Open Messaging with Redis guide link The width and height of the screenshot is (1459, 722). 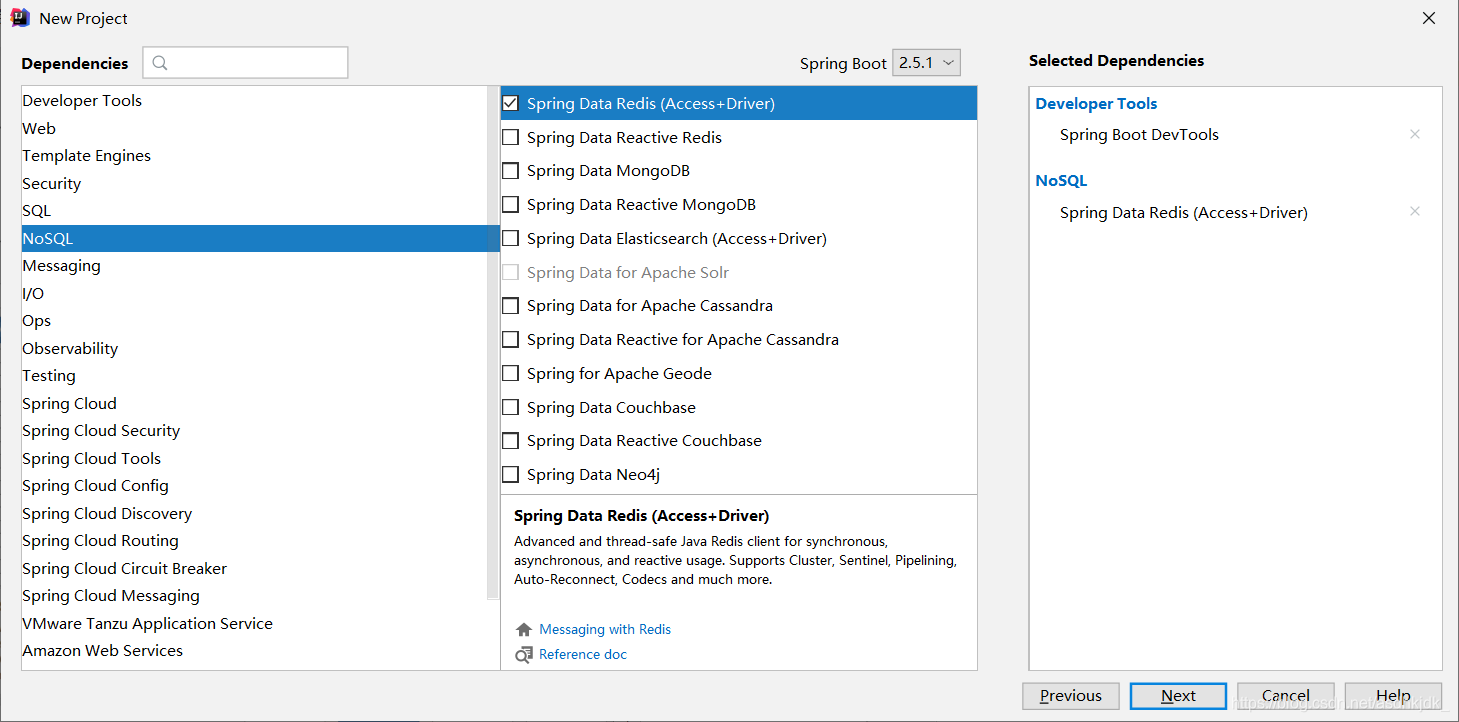(x=605, y=630)
